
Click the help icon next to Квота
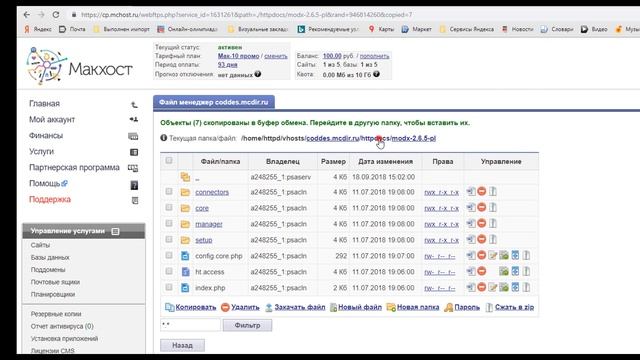click(x=376, y=74)
